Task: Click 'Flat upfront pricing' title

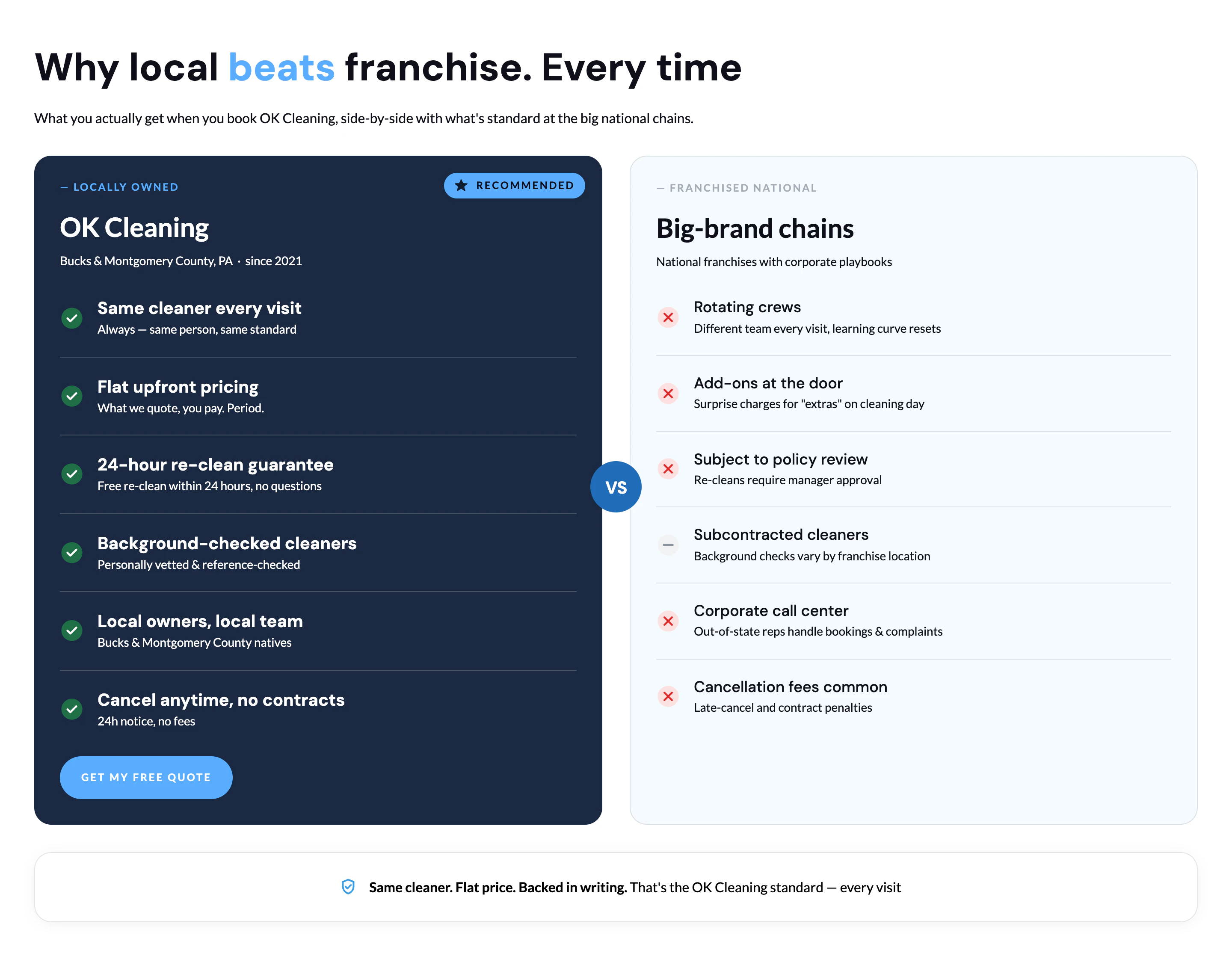Action: (x=178, y=386)
